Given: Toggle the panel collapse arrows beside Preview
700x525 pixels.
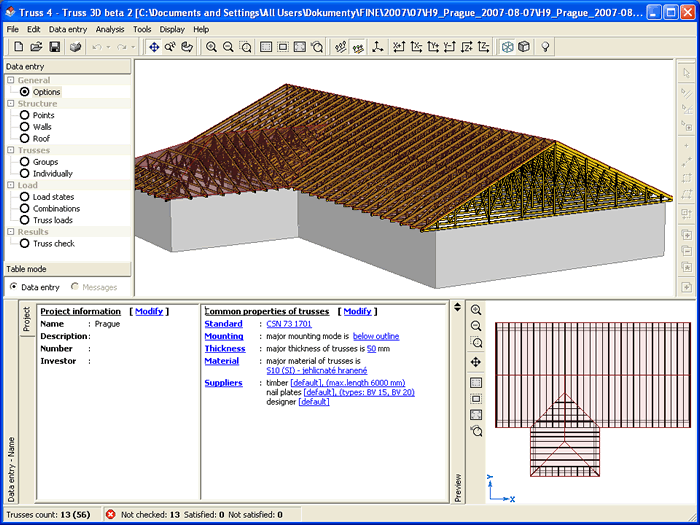Looking at the screenshot, I should [x=458, y=307].
